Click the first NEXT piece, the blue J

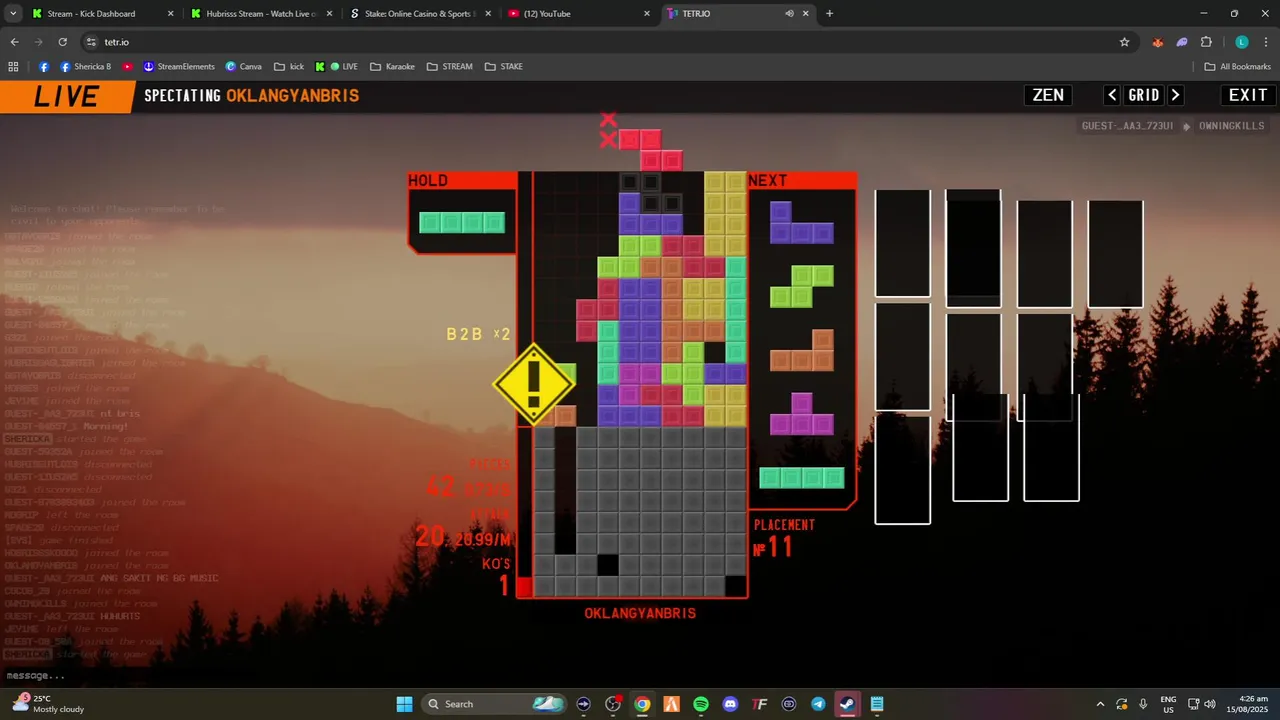pyautogui.click(x=801, y=223)
